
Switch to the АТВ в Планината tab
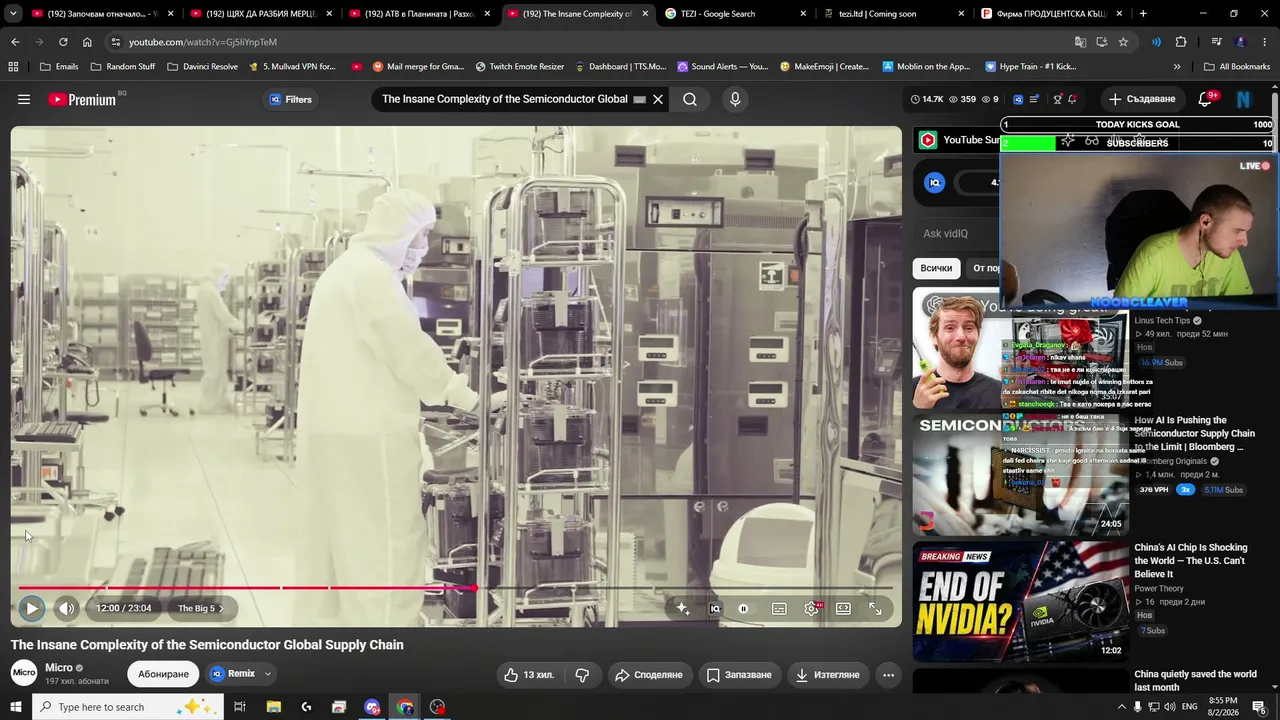coord(419,14)
